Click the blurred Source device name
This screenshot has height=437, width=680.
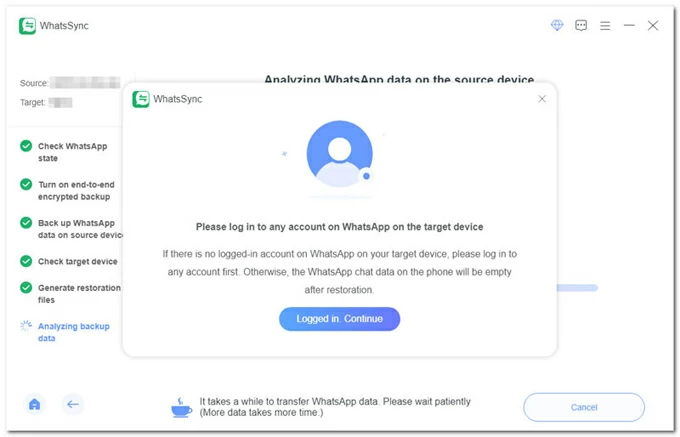click(85, 82)
